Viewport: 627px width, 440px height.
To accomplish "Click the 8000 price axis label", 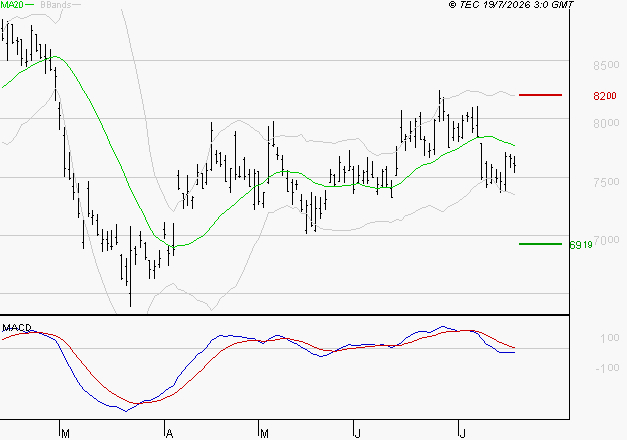I will pyautogui.click(x=606, y=123).
